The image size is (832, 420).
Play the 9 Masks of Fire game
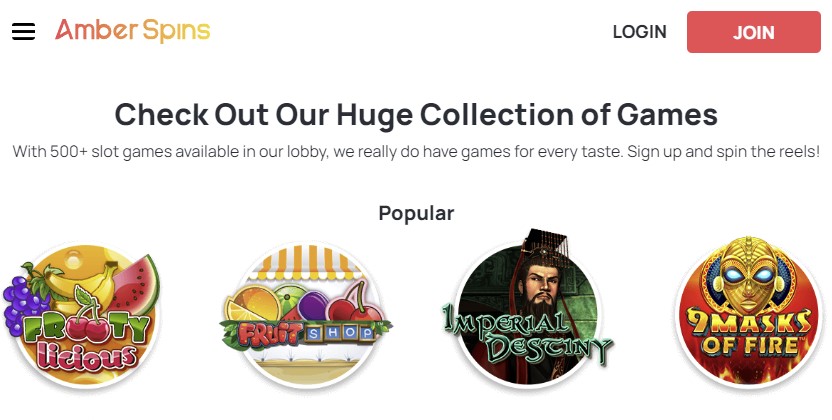click(x=749, y=313)
